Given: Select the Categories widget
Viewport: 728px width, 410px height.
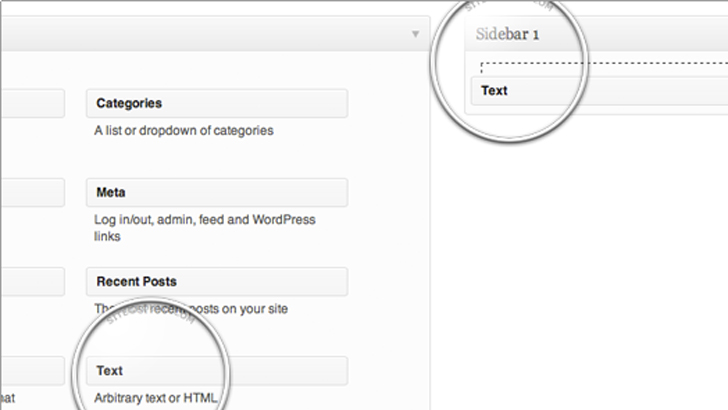Looking at the screenshot, I should click(217, 103).
